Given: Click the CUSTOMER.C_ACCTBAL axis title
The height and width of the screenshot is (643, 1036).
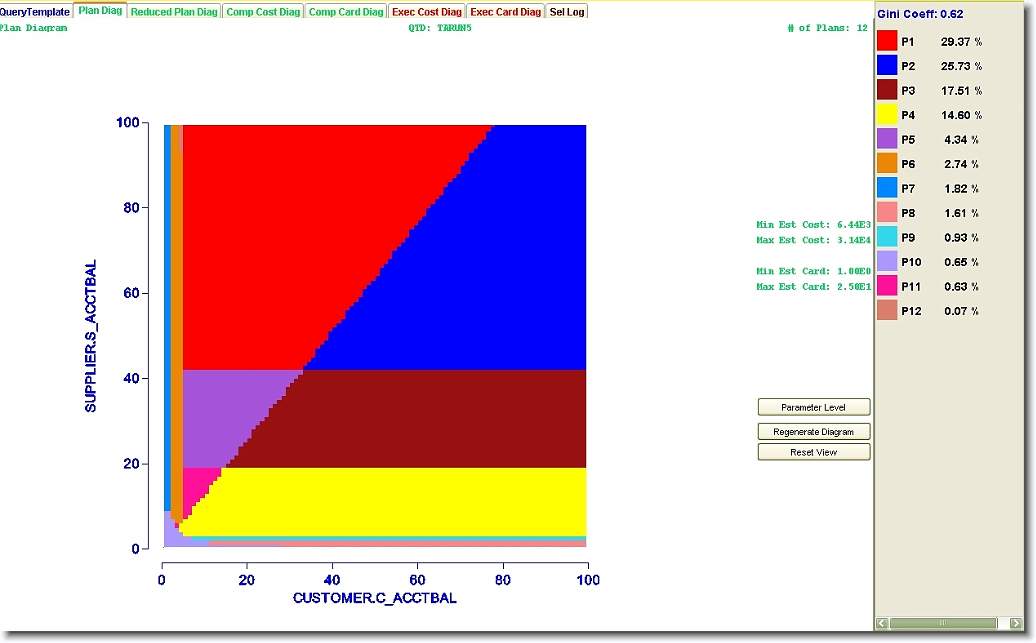Looking at the screenshot, I should [x=375, y=598].
